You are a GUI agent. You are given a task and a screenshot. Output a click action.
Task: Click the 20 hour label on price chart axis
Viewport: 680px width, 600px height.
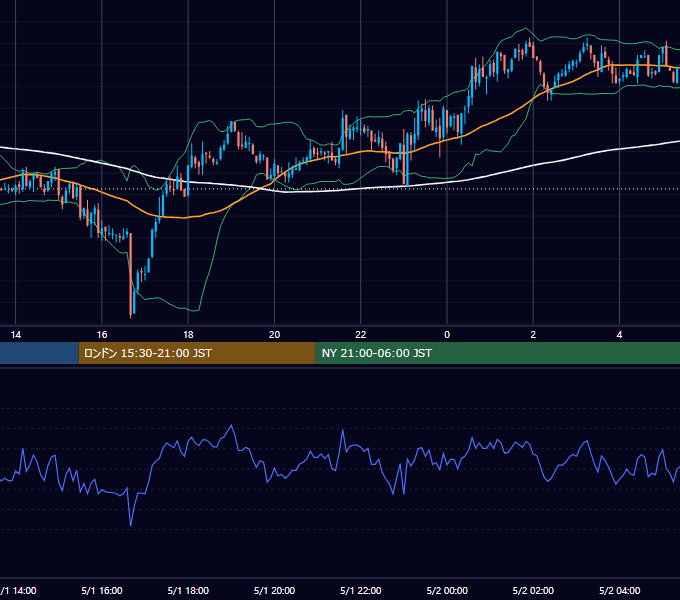pyautogui.click(x=275, y=335)
